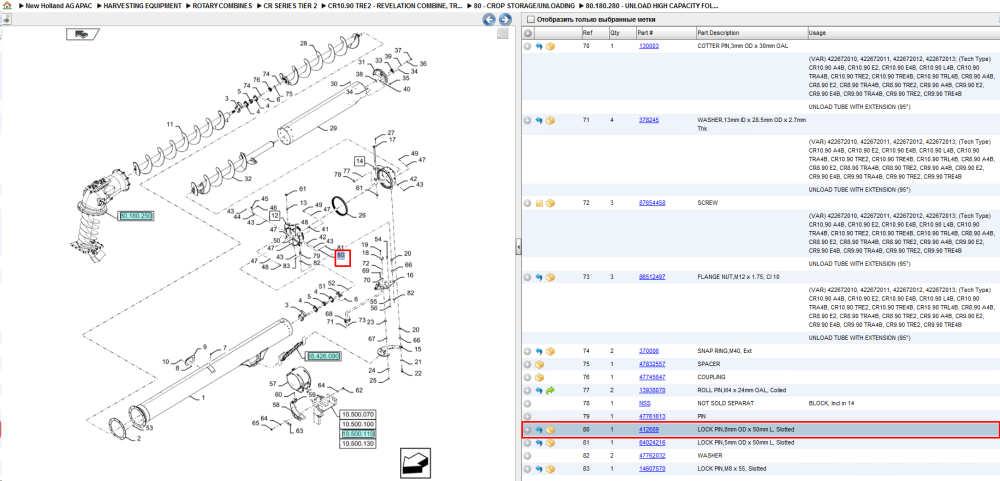Click the blue arrow icon on row 86512497

[539, 278]
